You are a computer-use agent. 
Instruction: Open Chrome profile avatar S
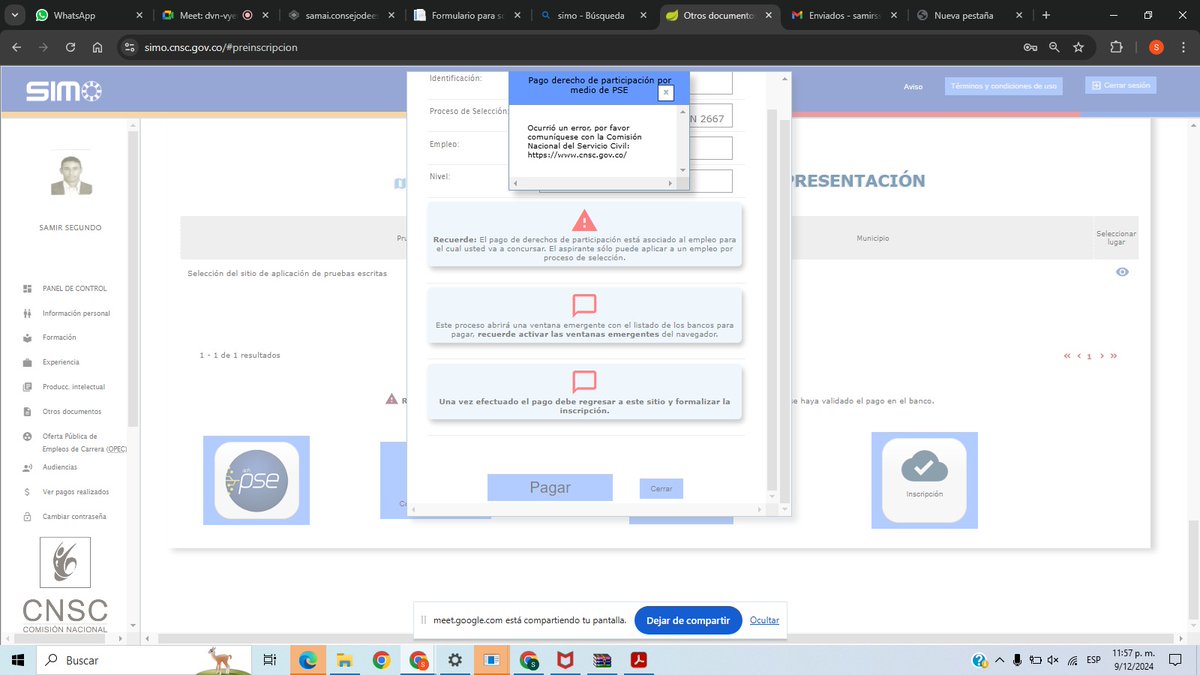[x=1156, y=47]
